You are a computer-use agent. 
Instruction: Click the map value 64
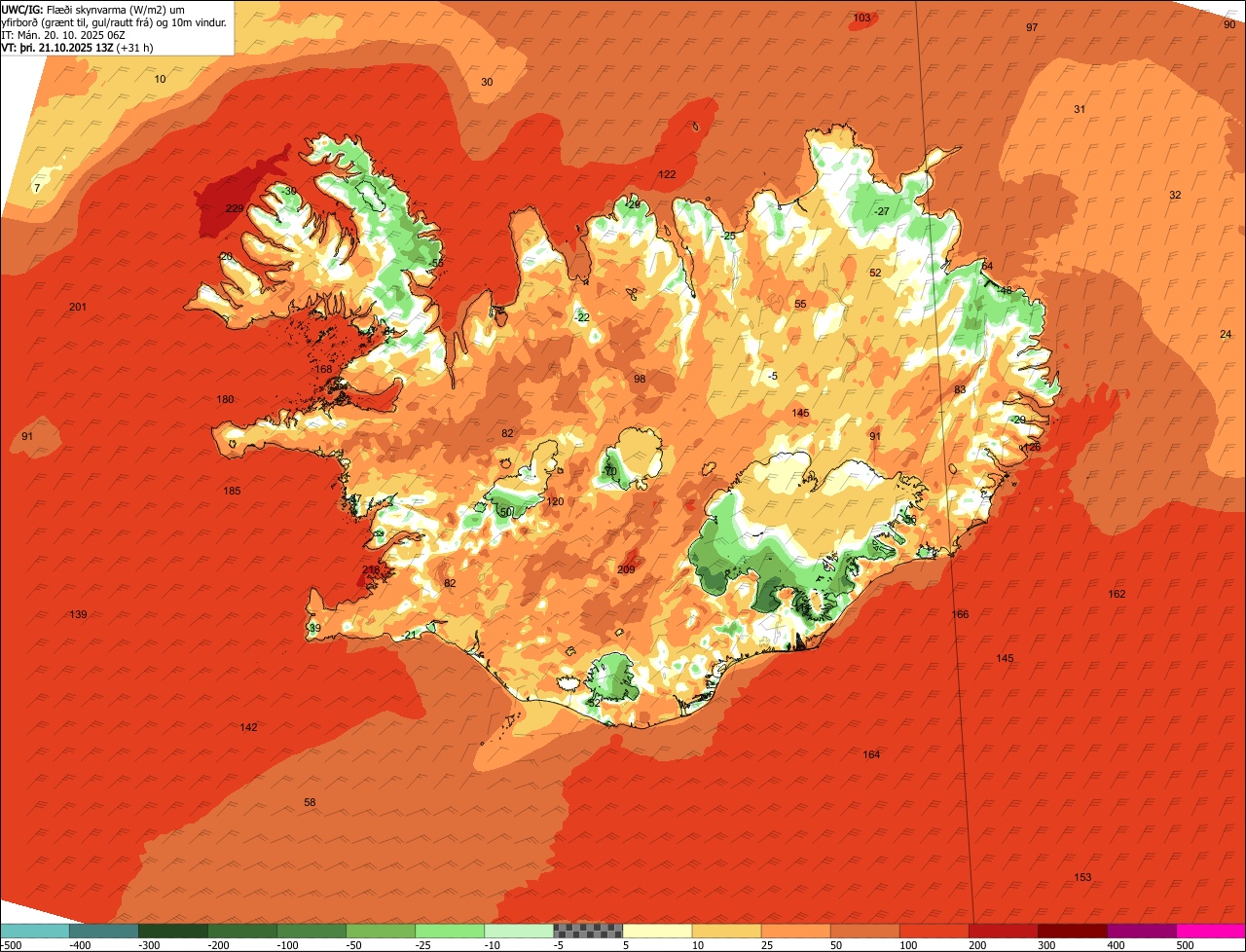[987, 267]
